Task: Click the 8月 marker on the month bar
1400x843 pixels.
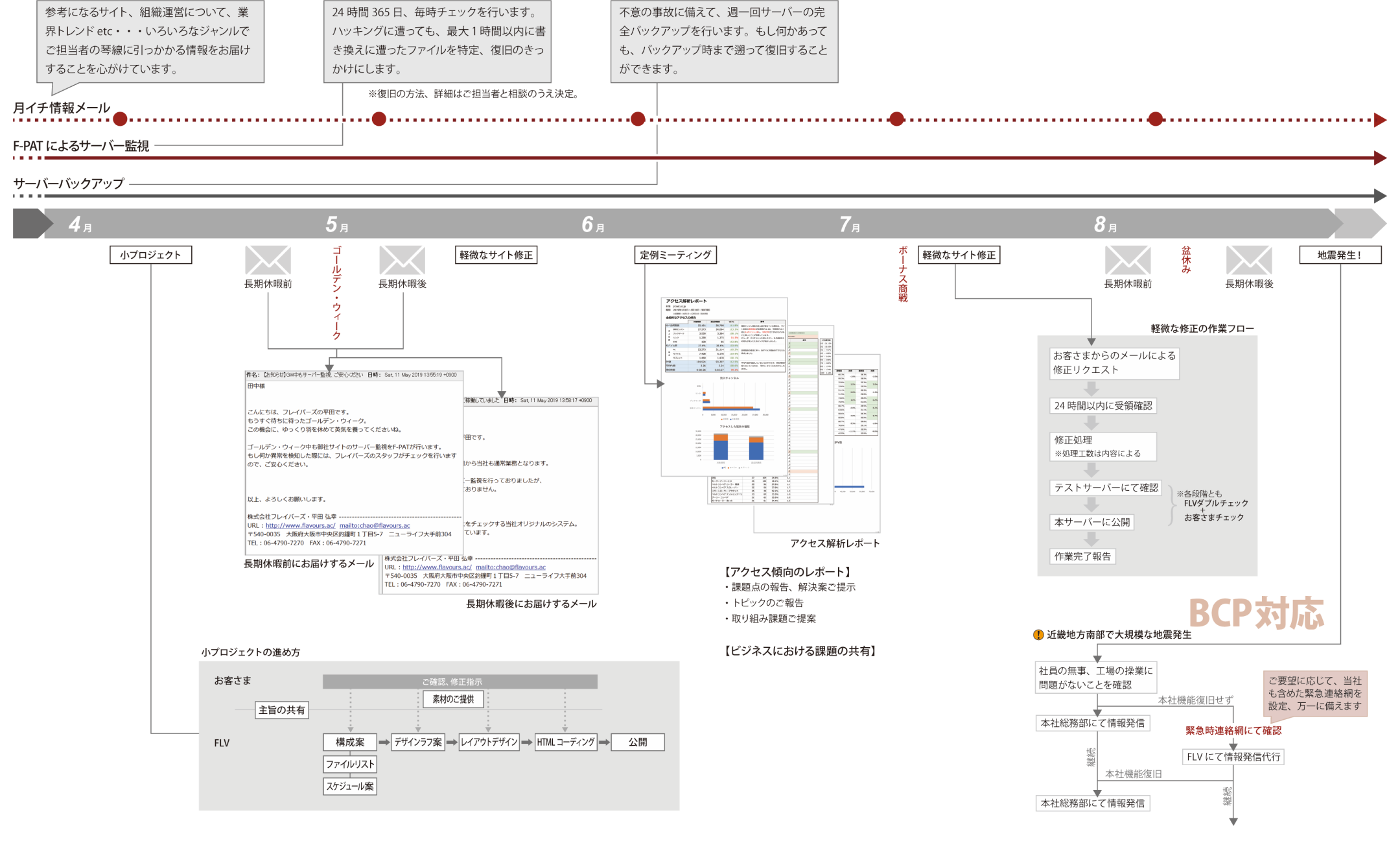Action: coord(1106,224)
